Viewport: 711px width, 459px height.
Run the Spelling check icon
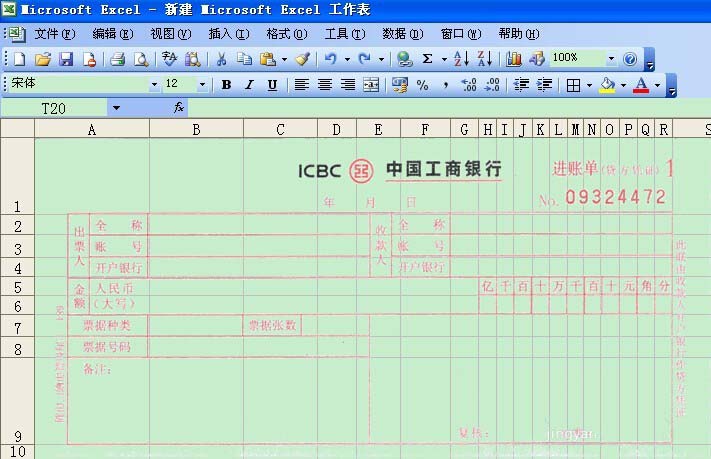[169, 59]
